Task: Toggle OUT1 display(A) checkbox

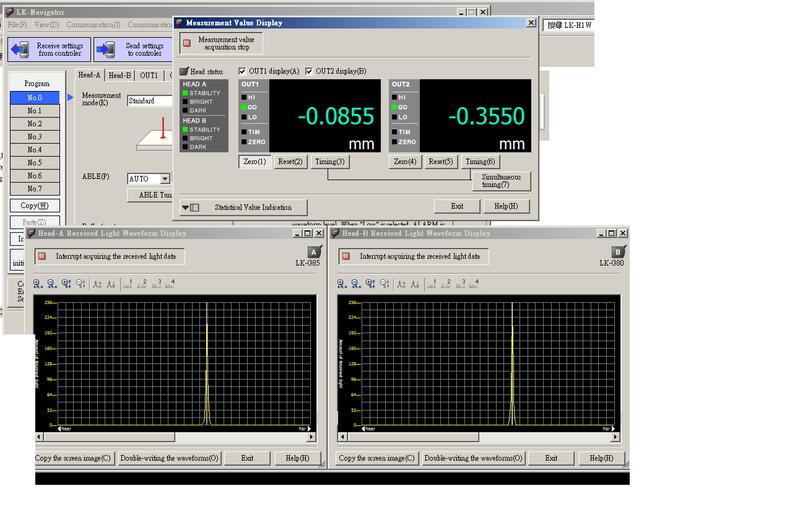Action: [x=243, y=71]
